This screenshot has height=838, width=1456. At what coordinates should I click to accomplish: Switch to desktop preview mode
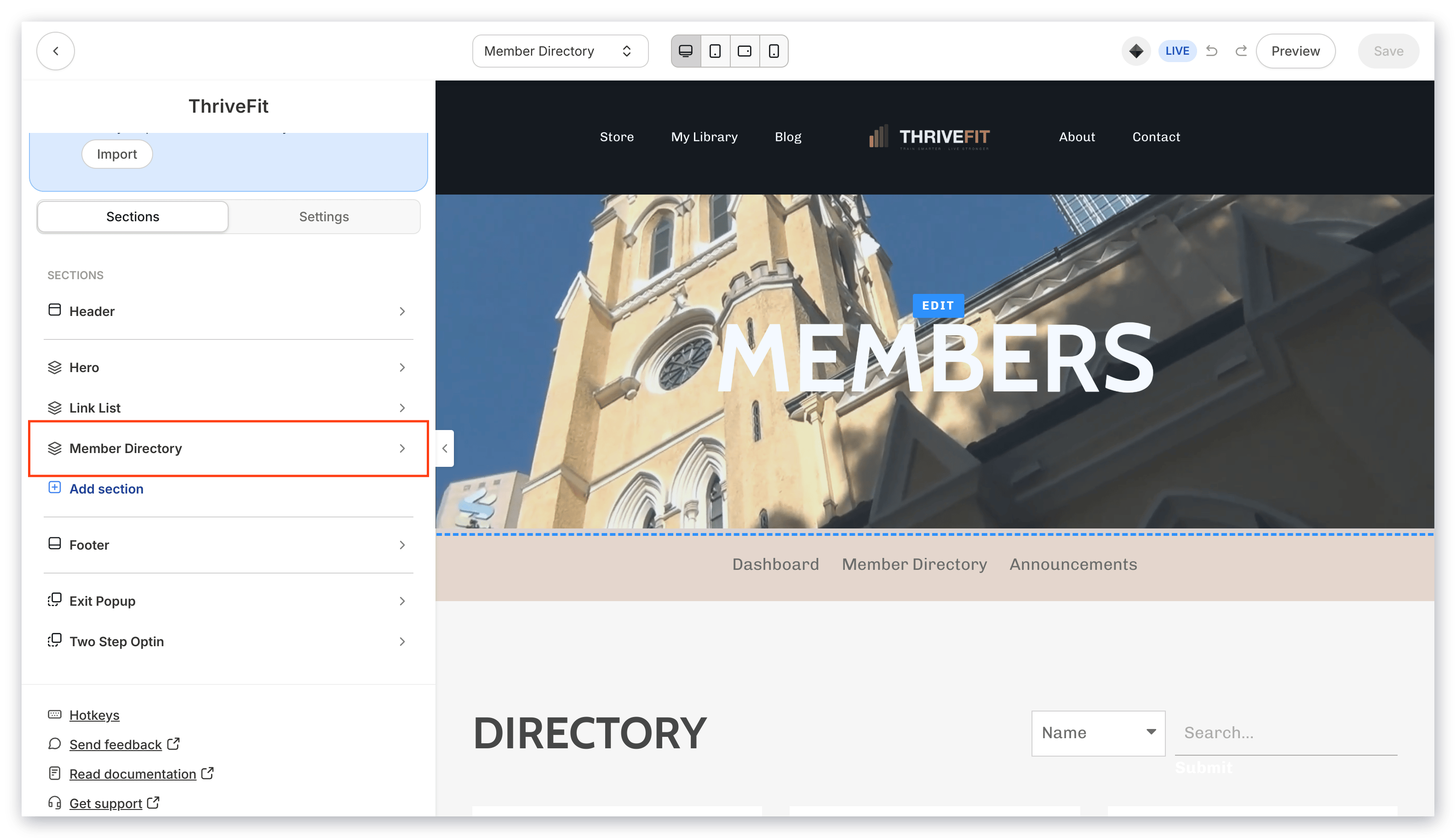(x=685, y=51)
